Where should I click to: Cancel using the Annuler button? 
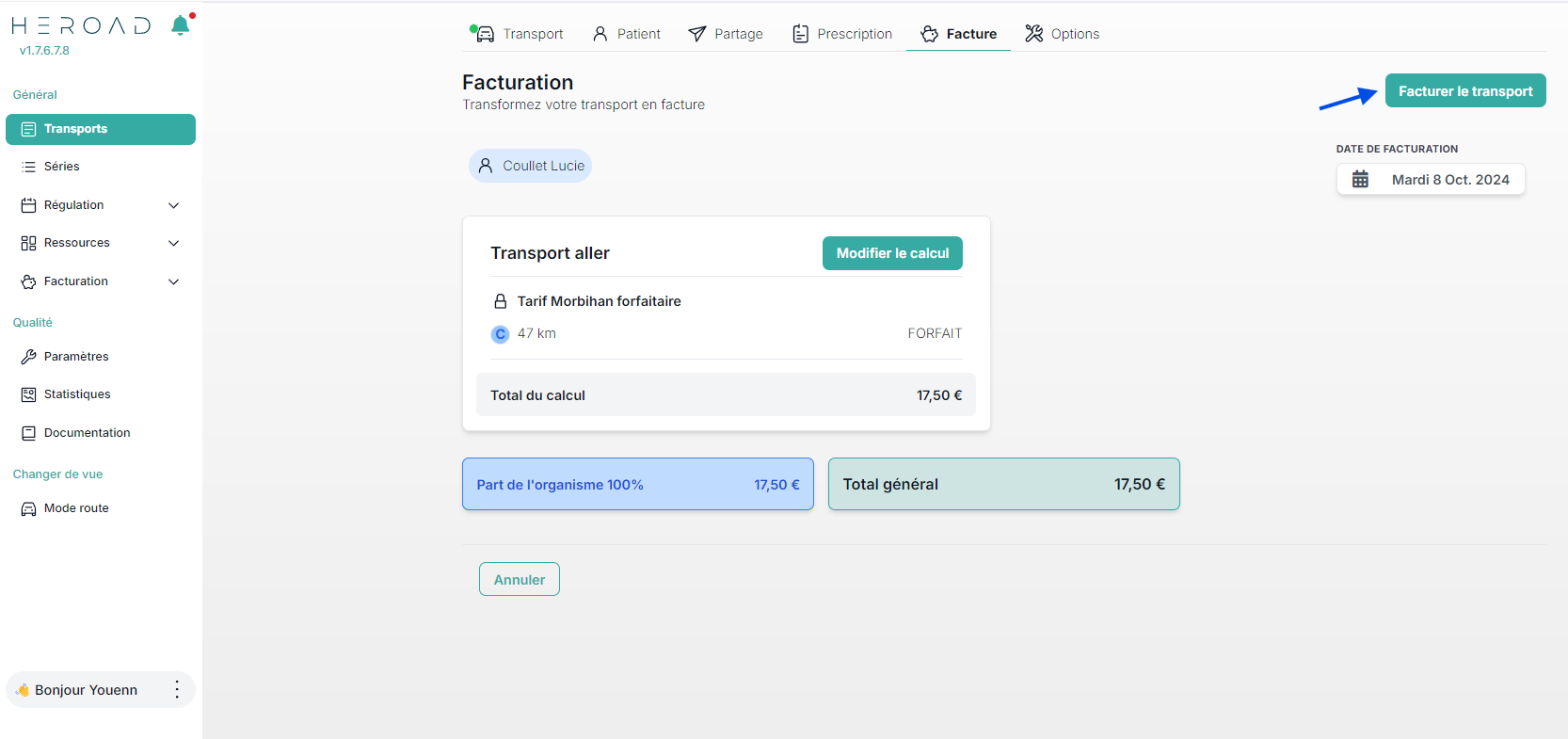point(520,580)
